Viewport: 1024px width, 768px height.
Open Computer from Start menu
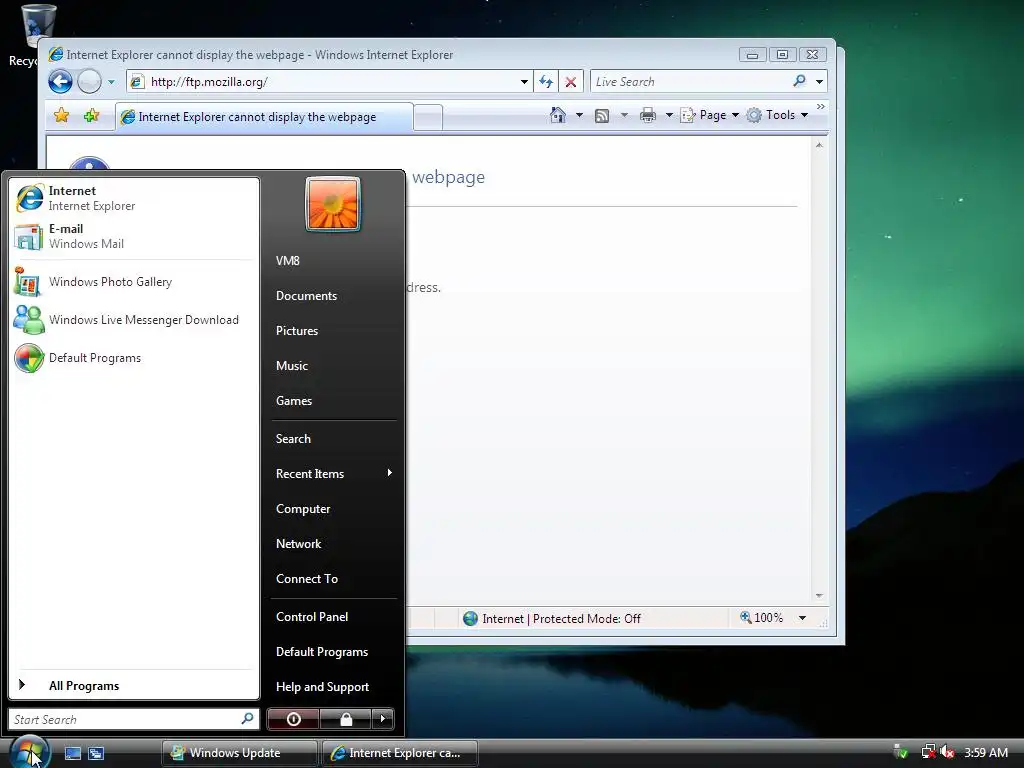(333, 509)
